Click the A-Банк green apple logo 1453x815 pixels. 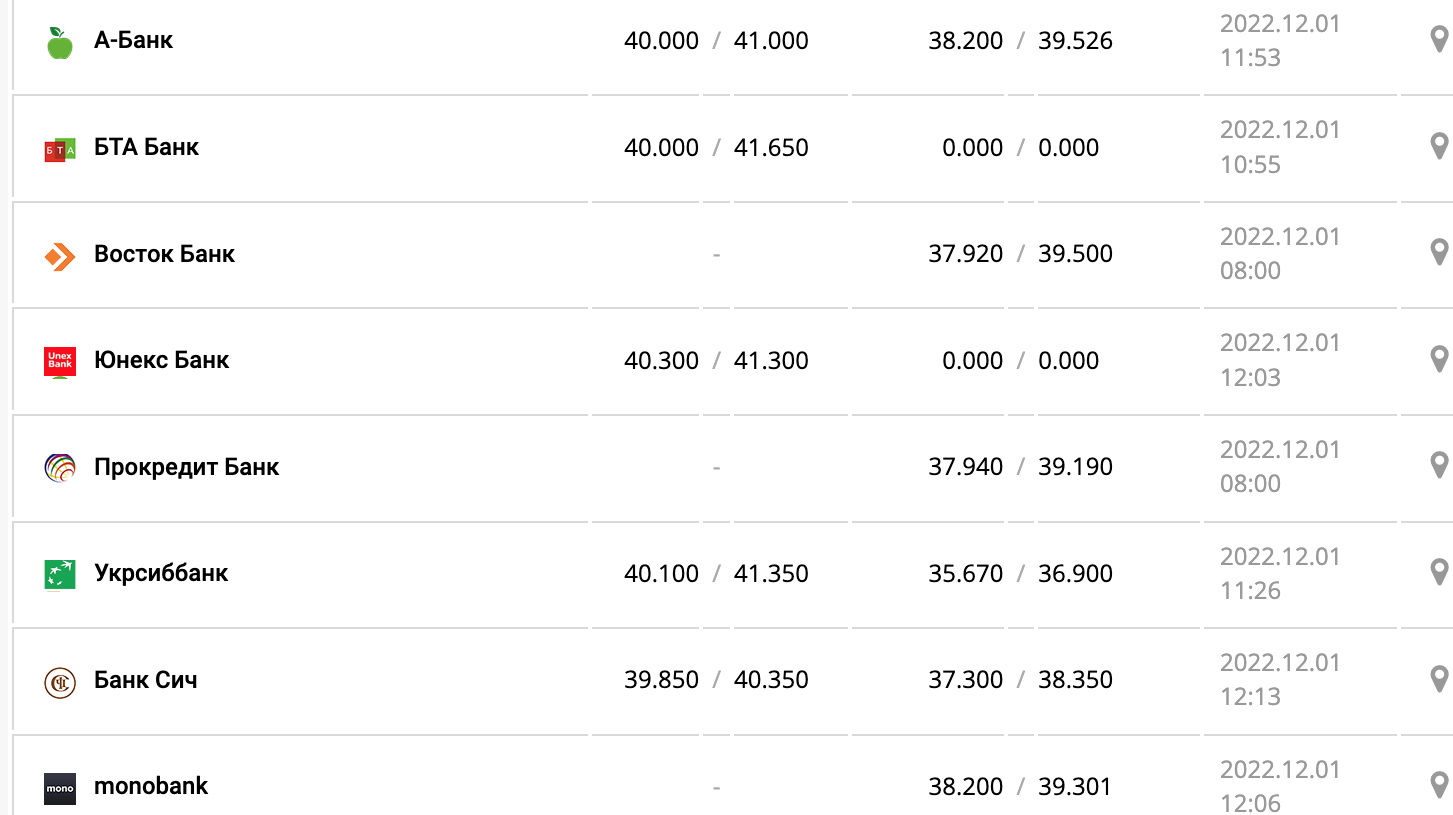pyautogui.click(x=60, y=43)
